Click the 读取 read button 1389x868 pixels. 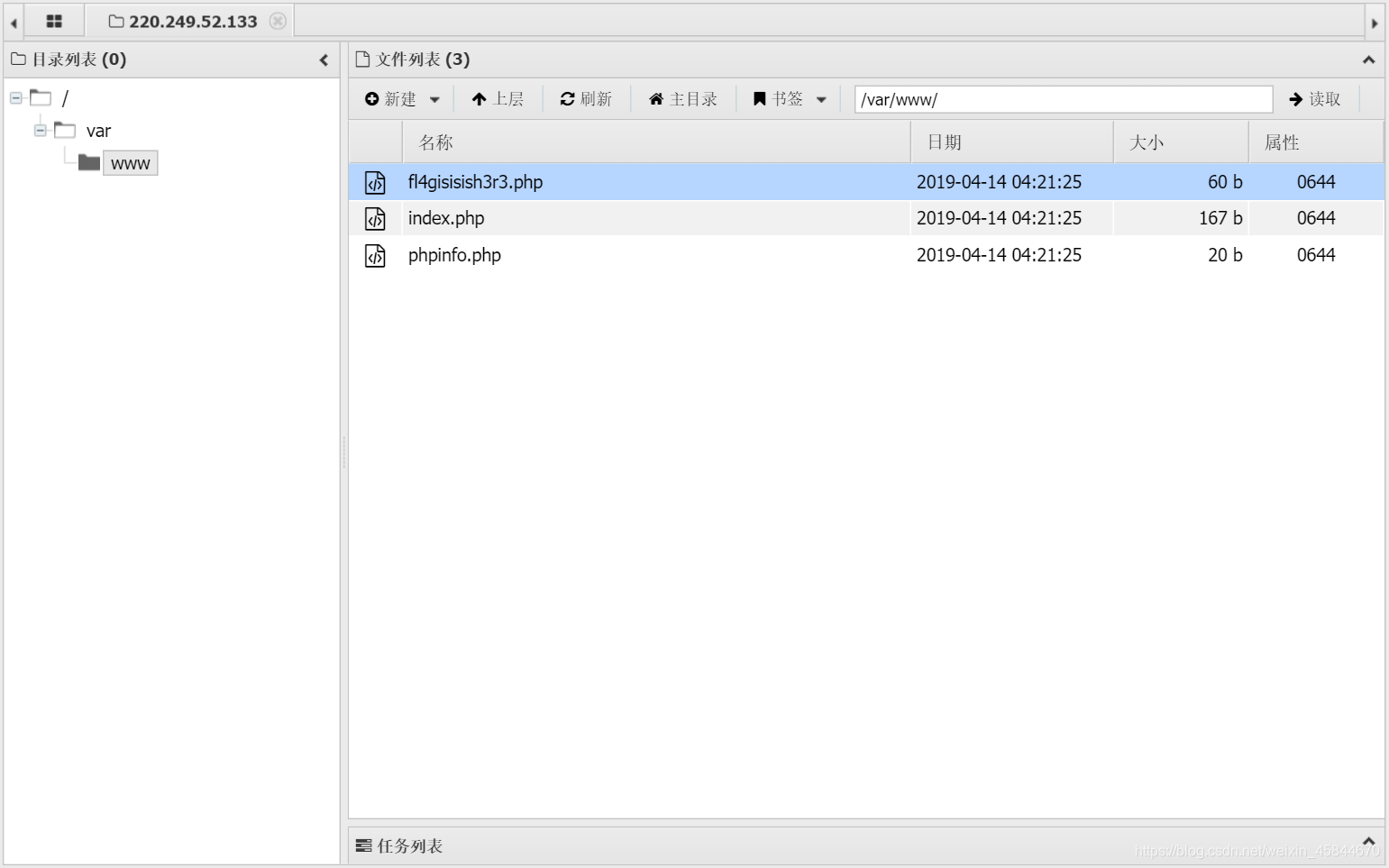[1314, 99]
